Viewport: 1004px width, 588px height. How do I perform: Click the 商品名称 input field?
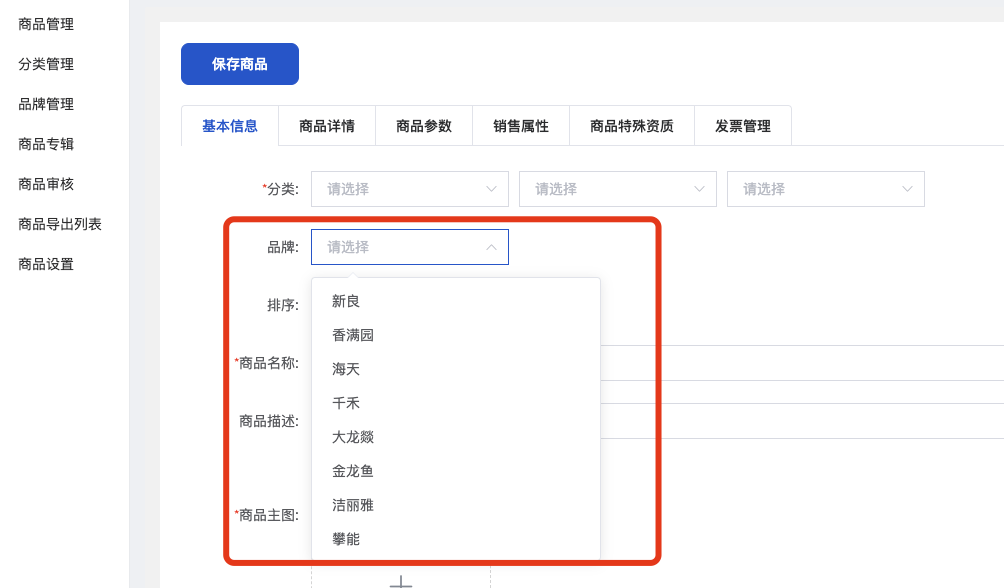tap(800, 363)
